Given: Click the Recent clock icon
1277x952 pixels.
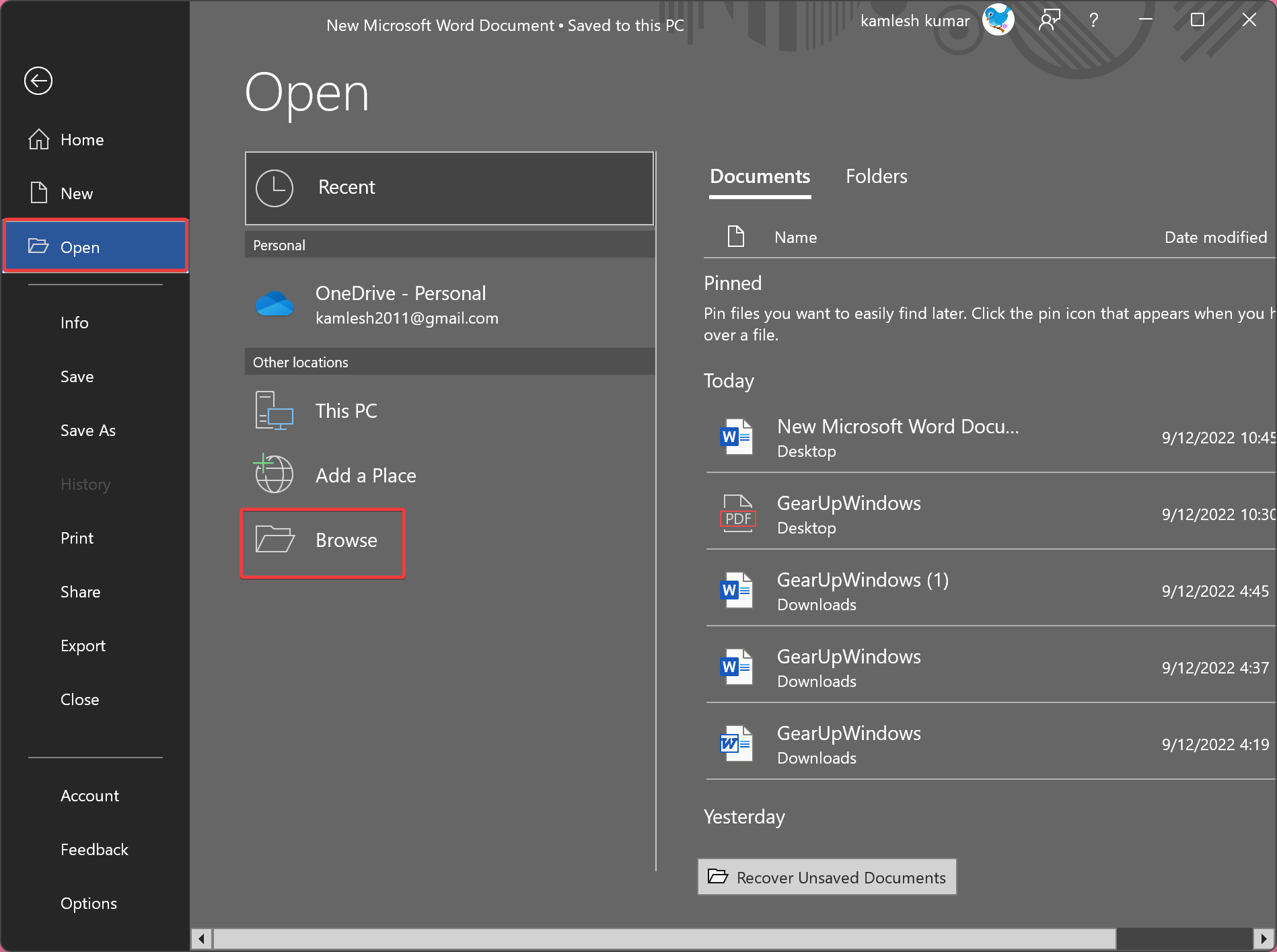Looking at the screenshot, I should 275,188.
